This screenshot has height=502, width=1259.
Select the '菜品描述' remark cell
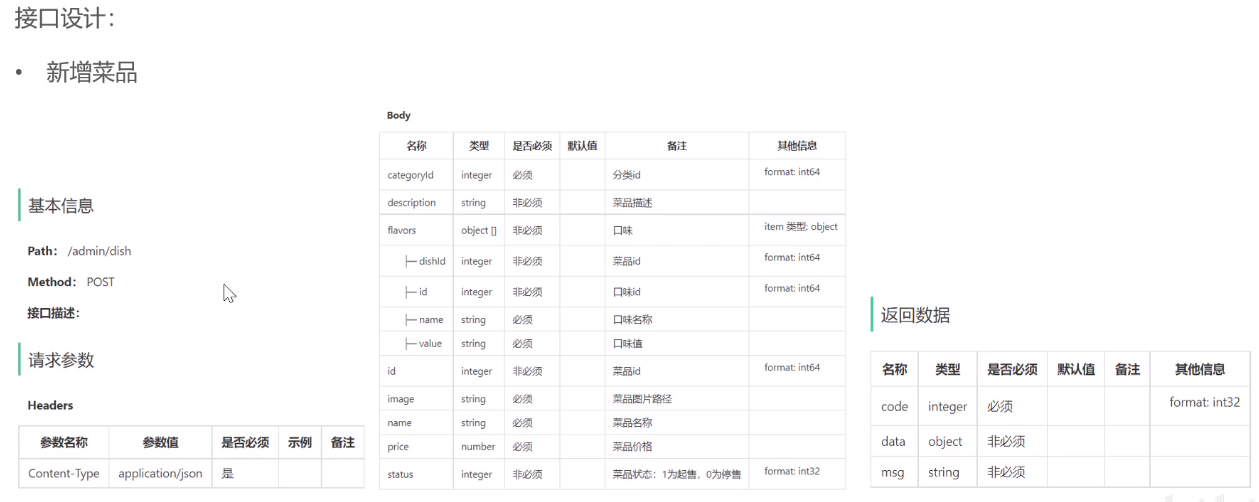[x=632, y=202]
